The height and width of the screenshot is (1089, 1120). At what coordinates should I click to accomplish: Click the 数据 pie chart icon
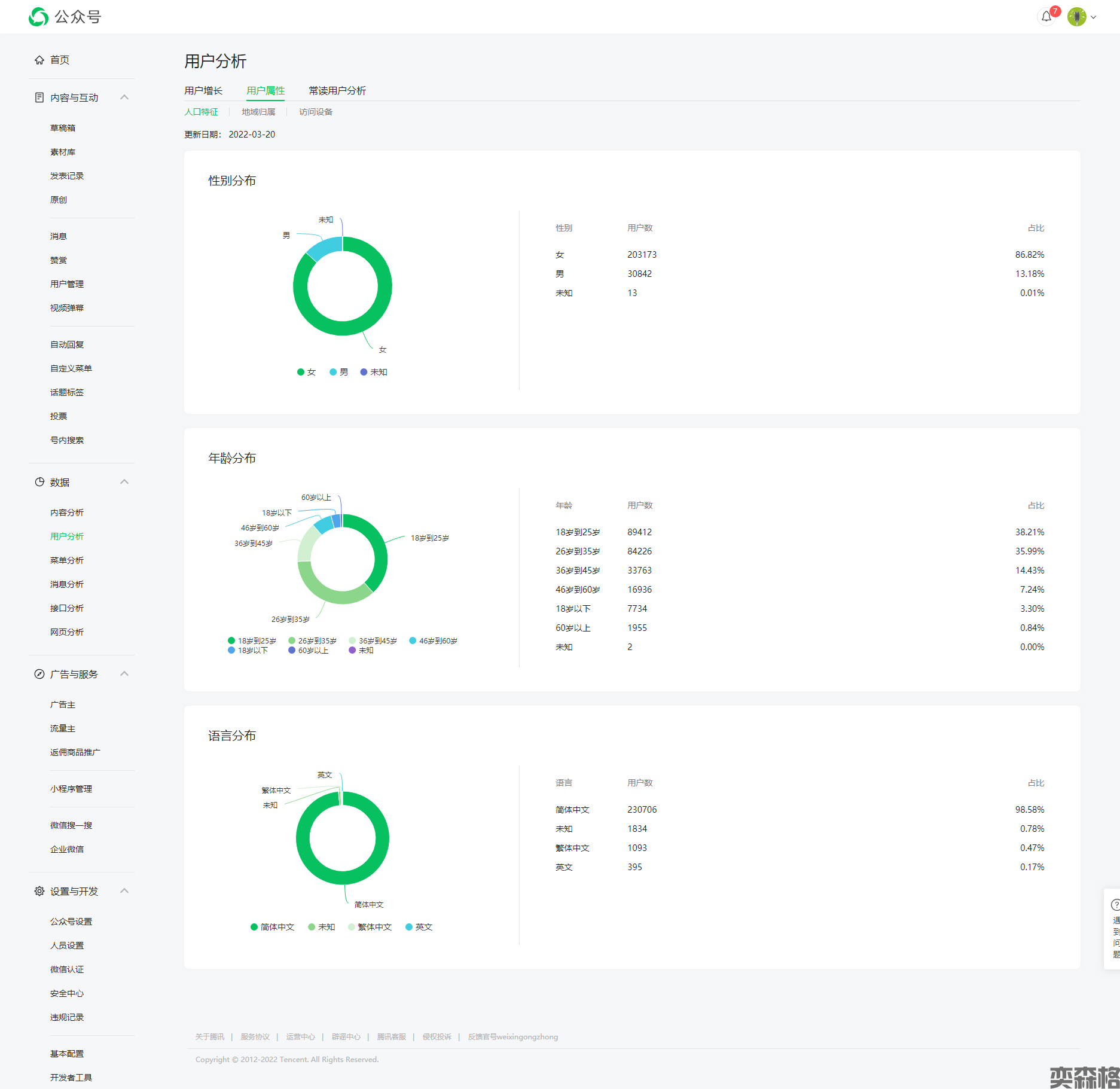coord(39,482)
